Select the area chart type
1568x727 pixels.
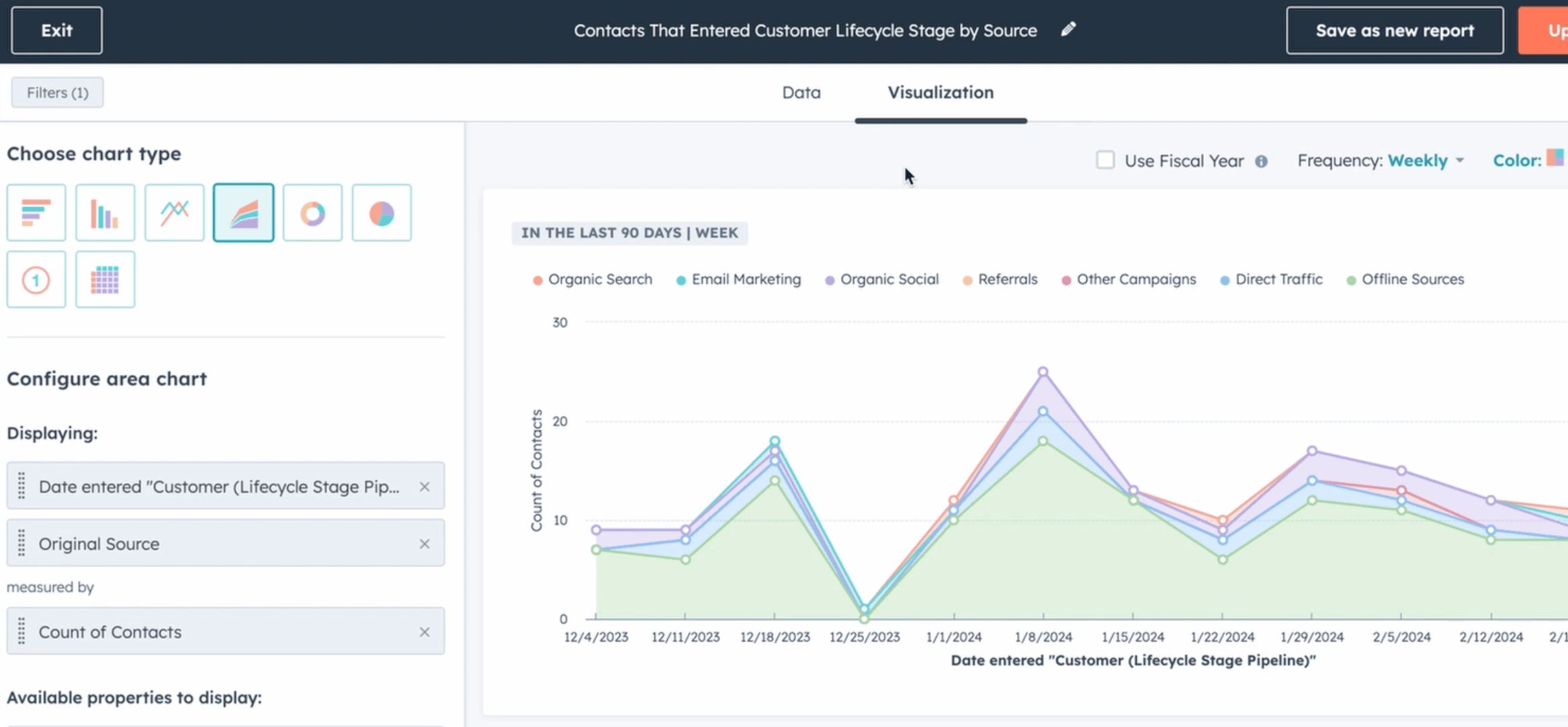(243, 212)
